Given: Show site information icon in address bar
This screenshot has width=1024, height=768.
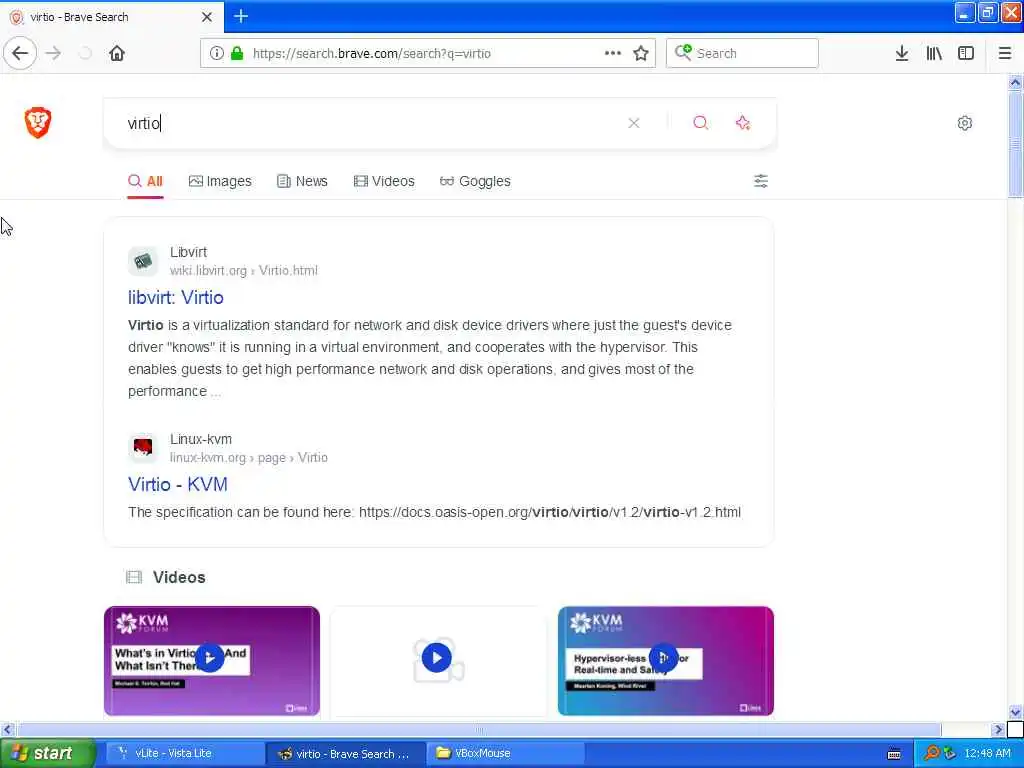Looking at the screenshot, I should (217, 53).
